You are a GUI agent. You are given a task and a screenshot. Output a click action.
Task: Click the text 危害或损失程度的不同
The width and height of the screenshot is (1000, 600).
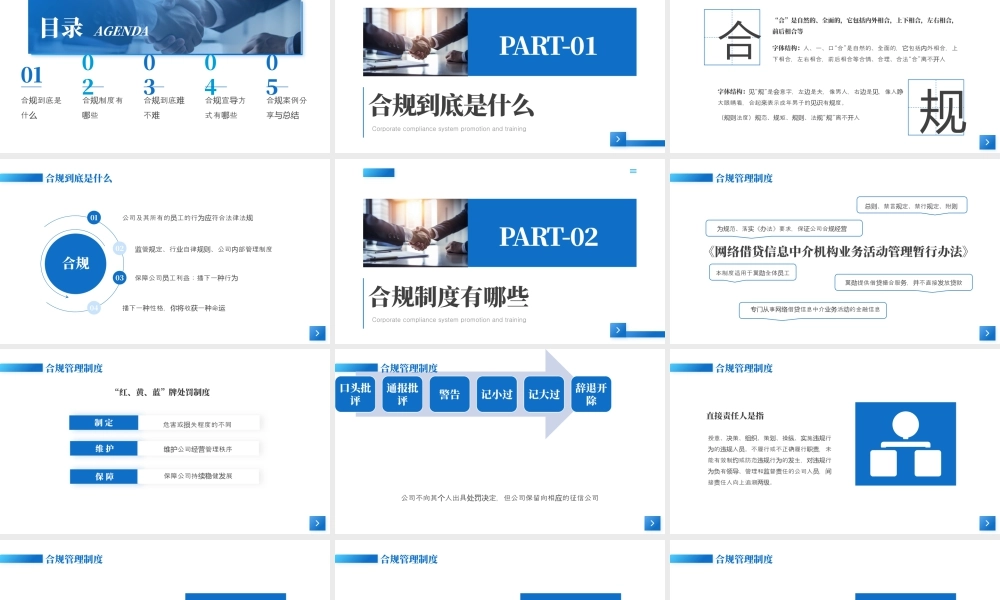point(197,424)
